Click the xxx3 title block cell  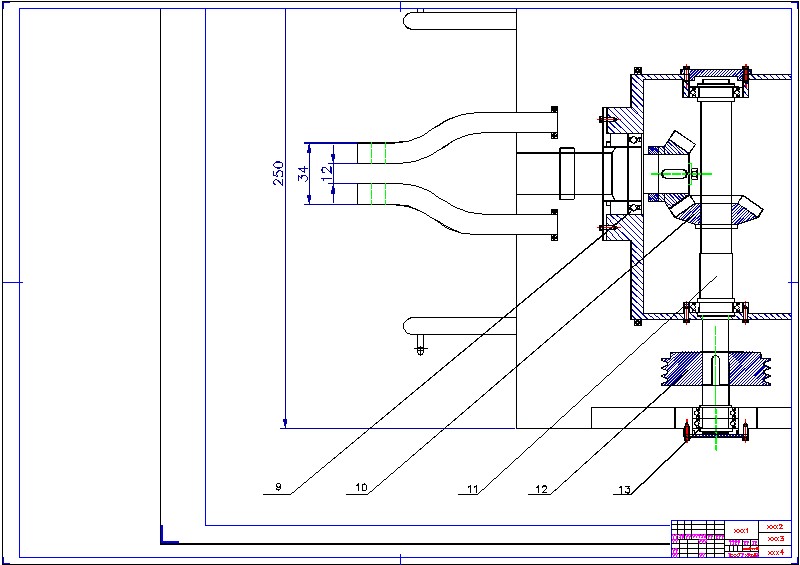(775, 538)
